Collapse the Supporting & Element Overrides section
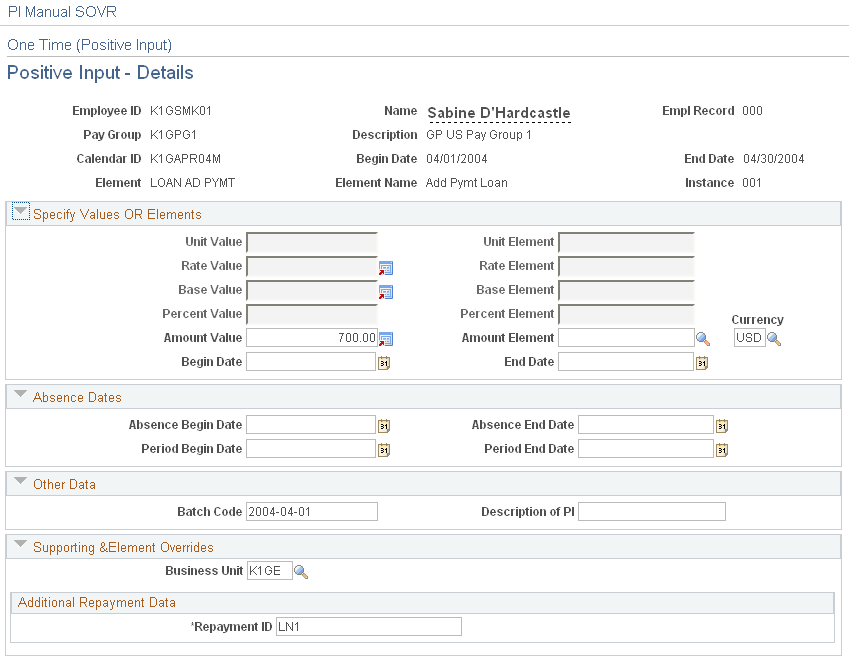This screenshot has width=849, height=664. pos(20,546)
